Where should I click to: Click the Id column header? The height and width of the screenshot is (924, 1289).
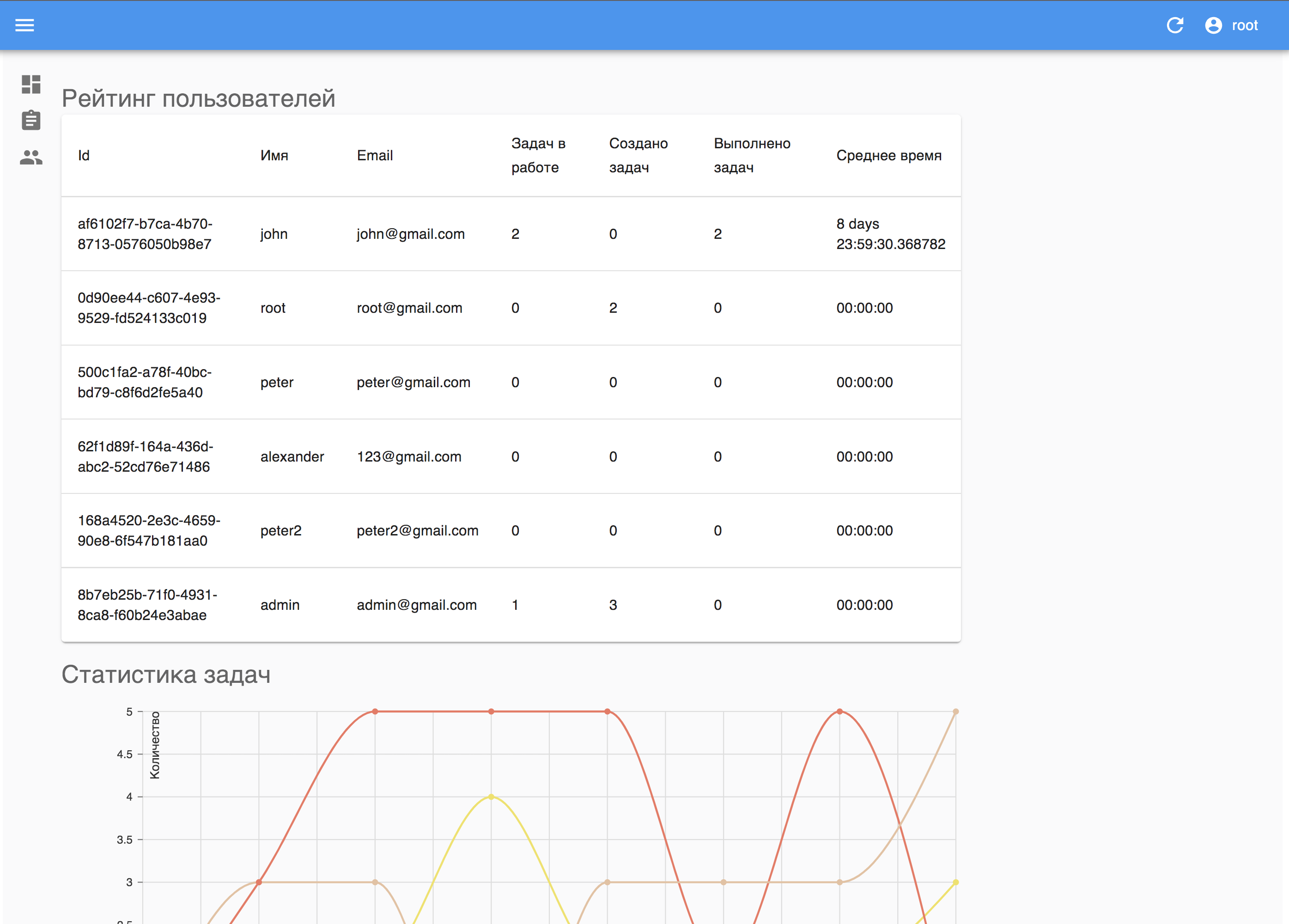[84, 155]
